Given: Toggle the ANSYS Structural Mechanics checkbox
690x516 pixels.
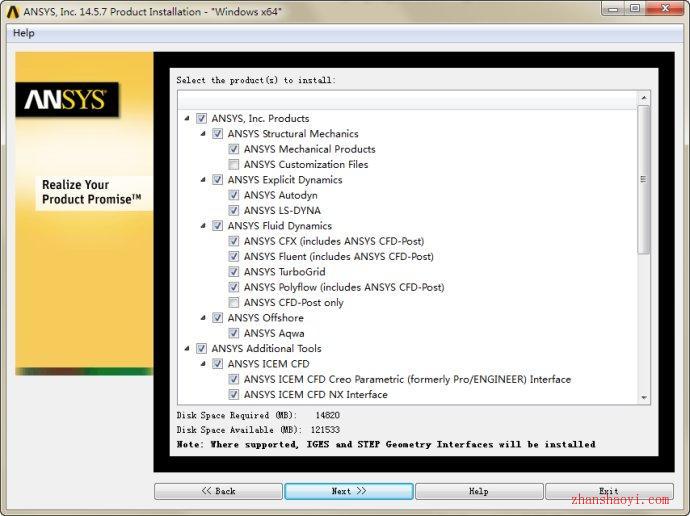Looking at the screenshot, I should (x=217, y=134).
